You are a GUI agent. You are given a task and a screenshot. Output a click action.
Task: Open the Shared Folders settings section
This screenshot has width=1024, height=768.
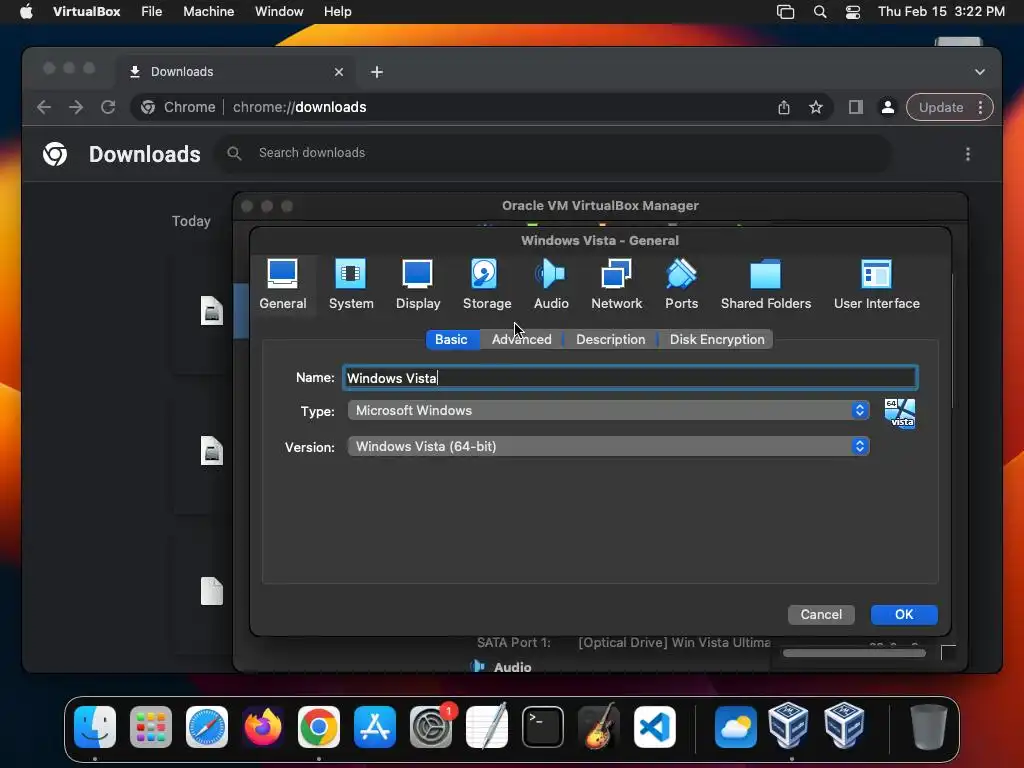pos(765,285)
